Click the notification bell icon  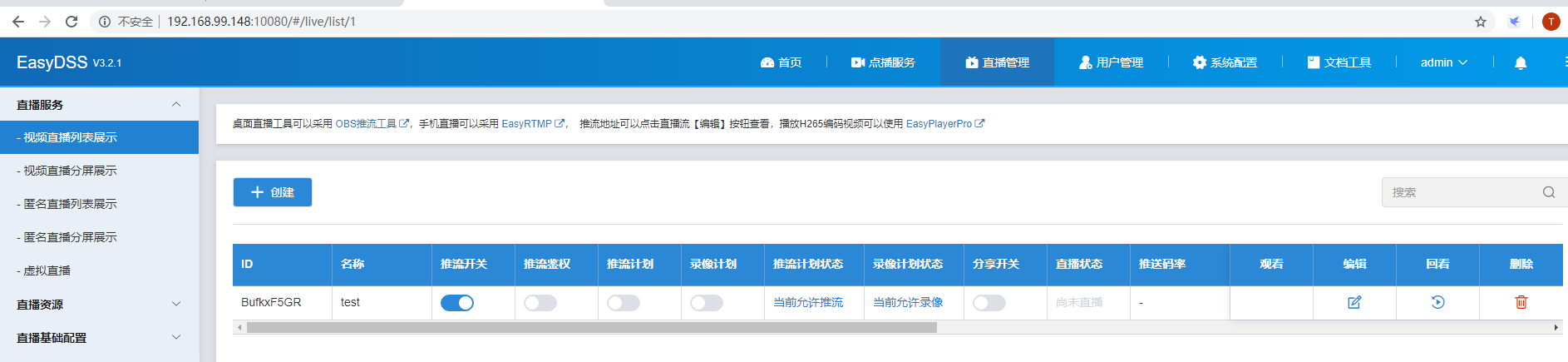(x=1521, y=62)
